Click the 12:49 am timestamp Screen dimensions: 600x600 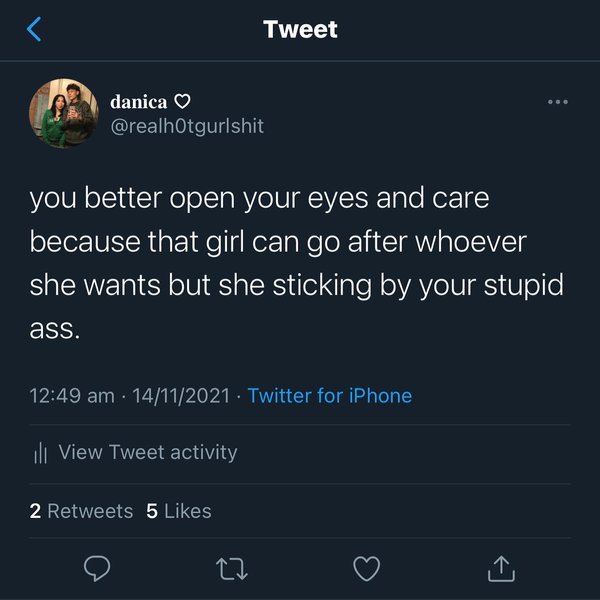[x=72, y=396]
